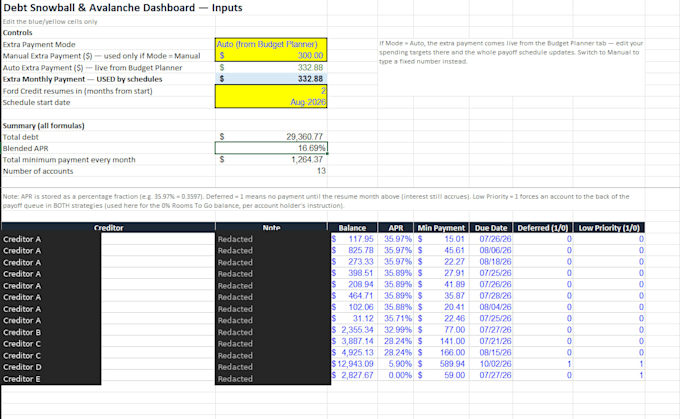680x419 pixels.
Task: Click the 'Due Date' column header
Action: coord(491,228)
